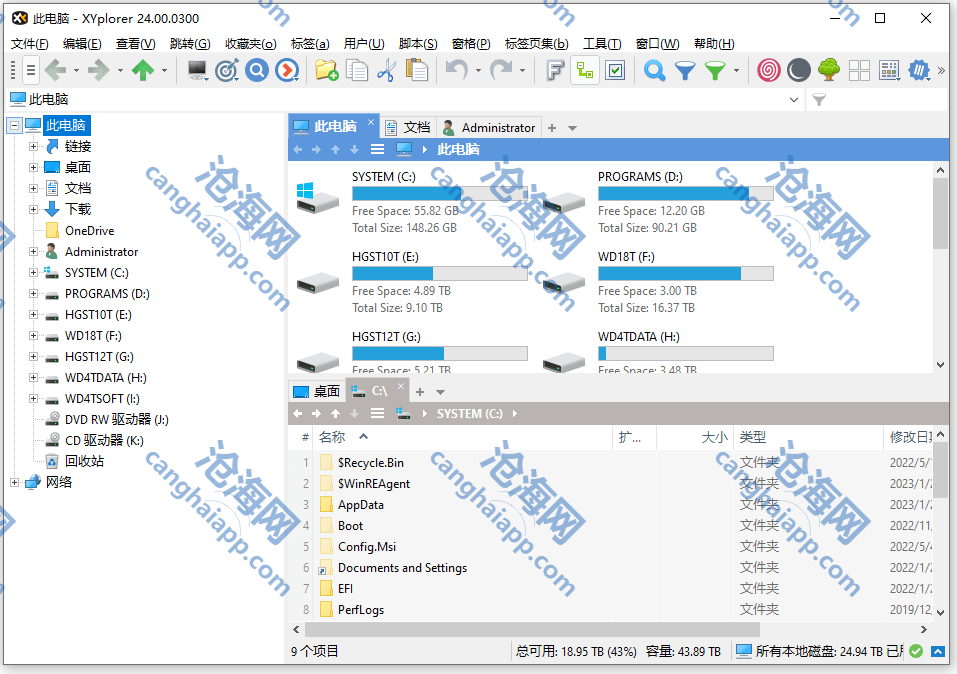This screenshot has height=674, width=957.
Task: Click the New Folder toolbar icon
Action: (x=326, y=70)
